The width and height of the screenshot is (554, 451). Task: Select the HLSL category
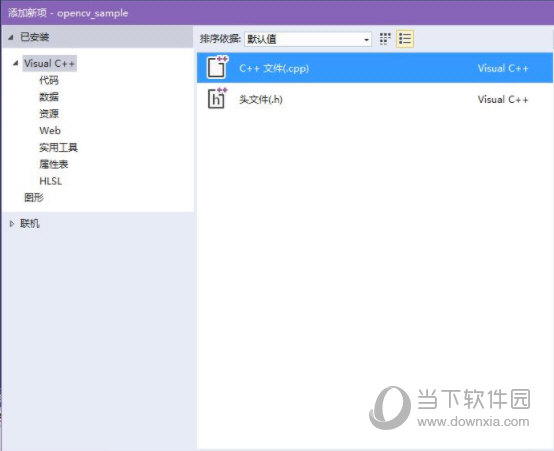tap(51, 181)
